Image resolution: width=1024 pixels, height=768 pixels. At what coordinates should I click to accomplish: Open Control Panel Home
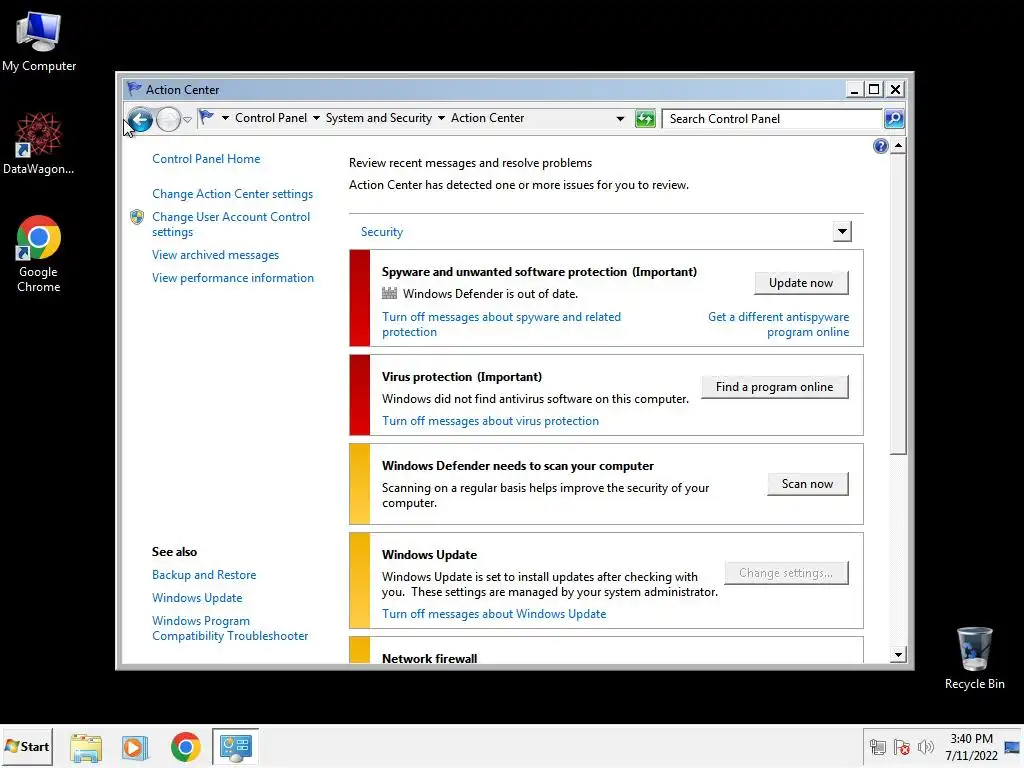206,159
